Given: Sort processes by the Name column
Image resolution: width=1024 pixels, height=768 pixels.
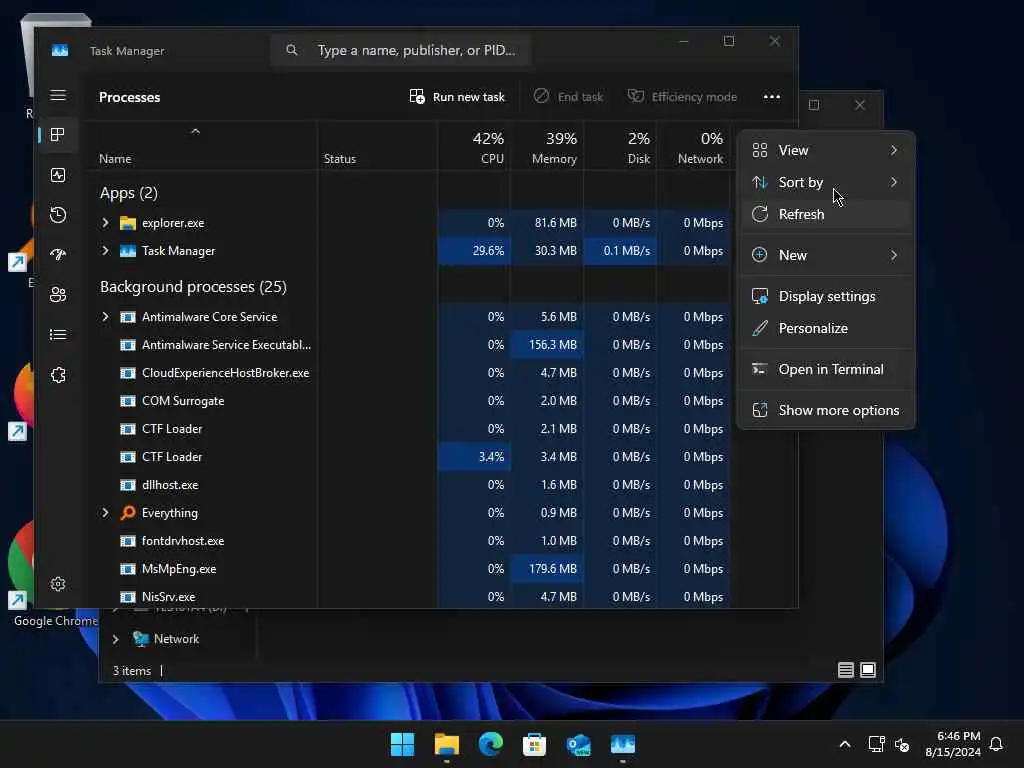Looking at the screenshot, I should (x=200, y=147).
